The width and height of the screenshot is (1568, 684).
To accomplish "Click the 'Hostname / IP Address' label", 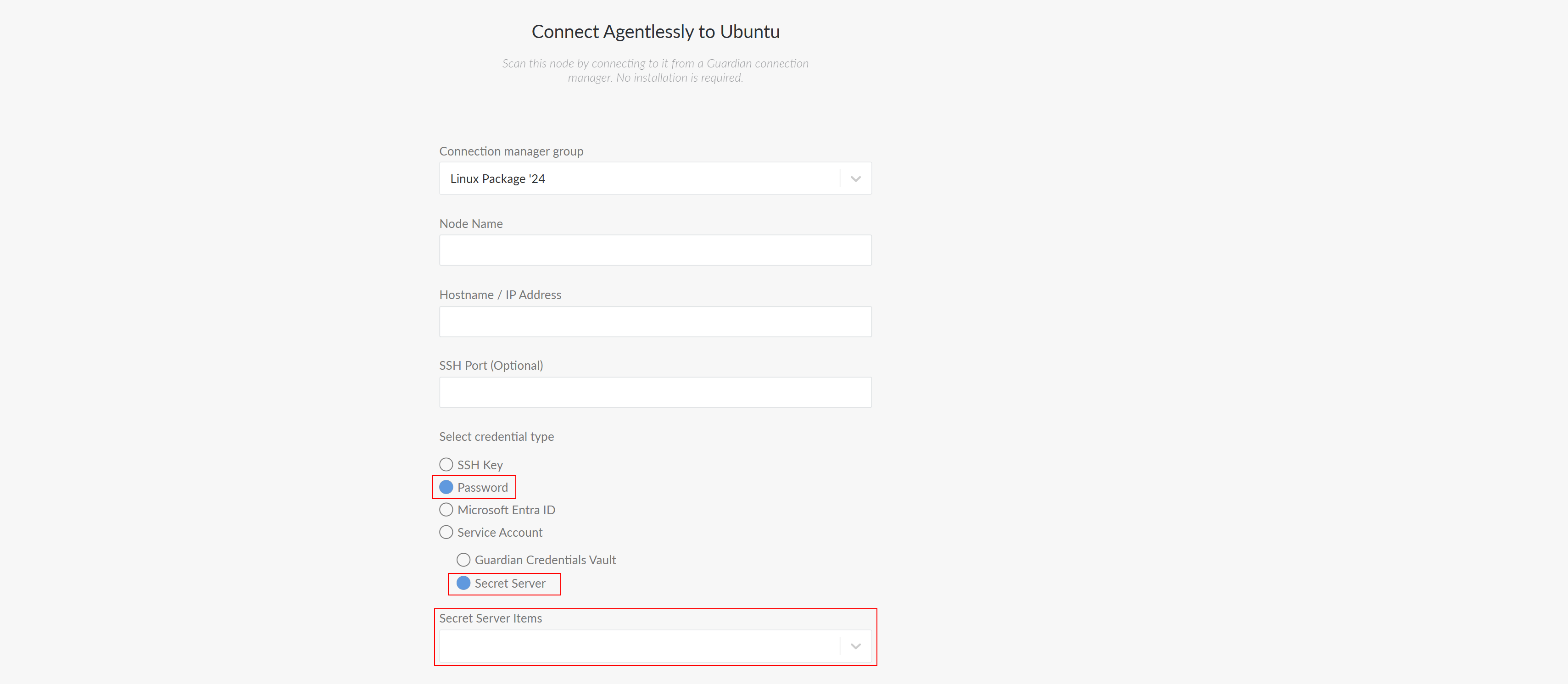I will (x=500, y=295).
